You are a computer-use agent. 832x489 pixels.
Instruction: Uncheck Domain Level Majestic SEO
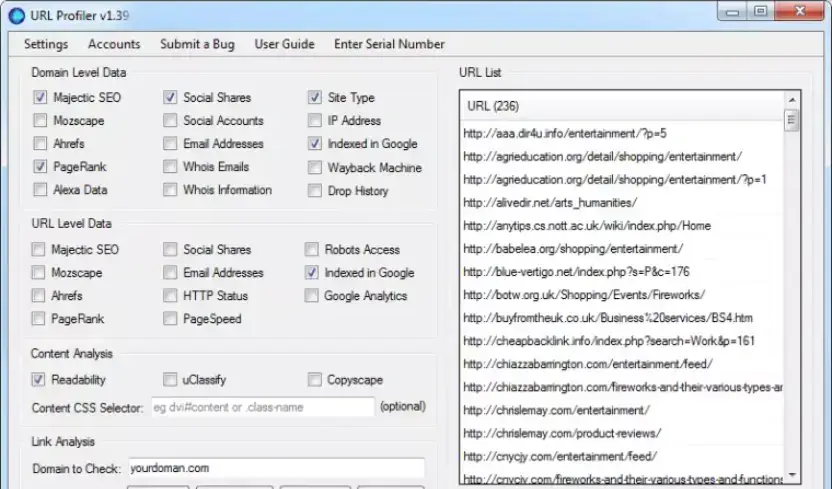[40, 97]
